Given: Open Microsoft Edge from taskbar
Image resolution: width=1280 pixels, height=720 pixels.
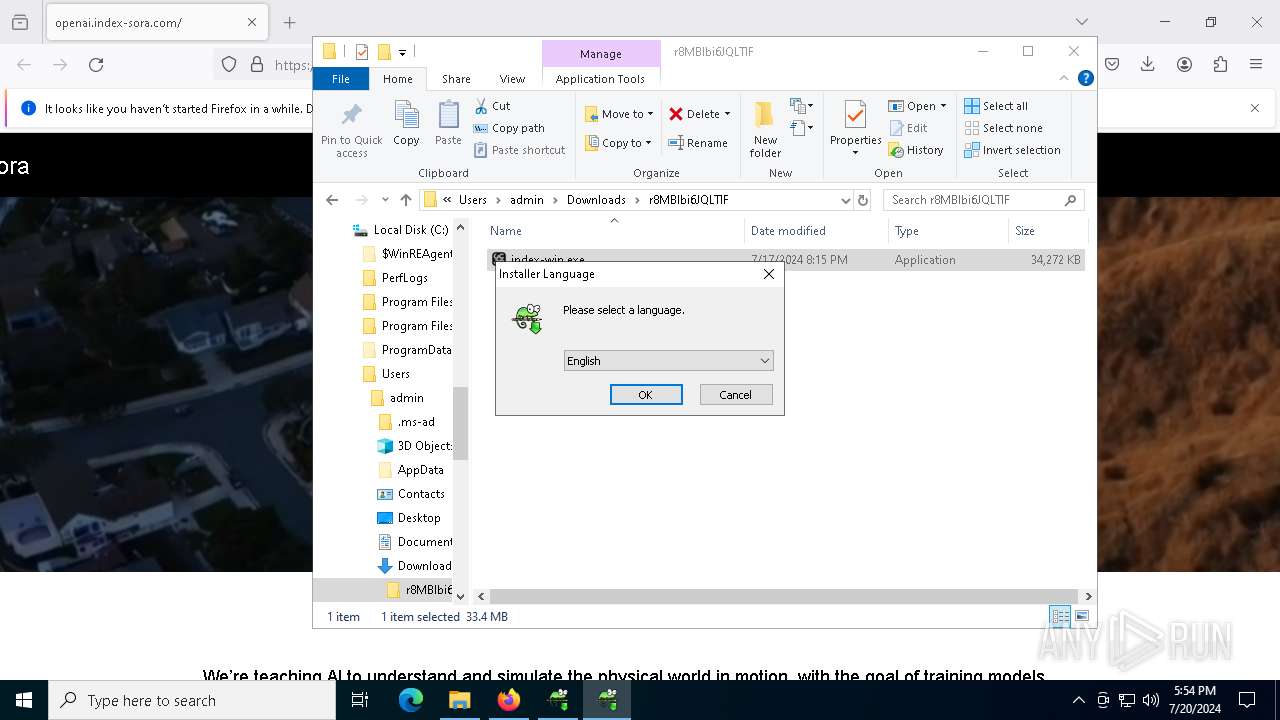Looking at the screenshot, I should (x=411, y=700).
